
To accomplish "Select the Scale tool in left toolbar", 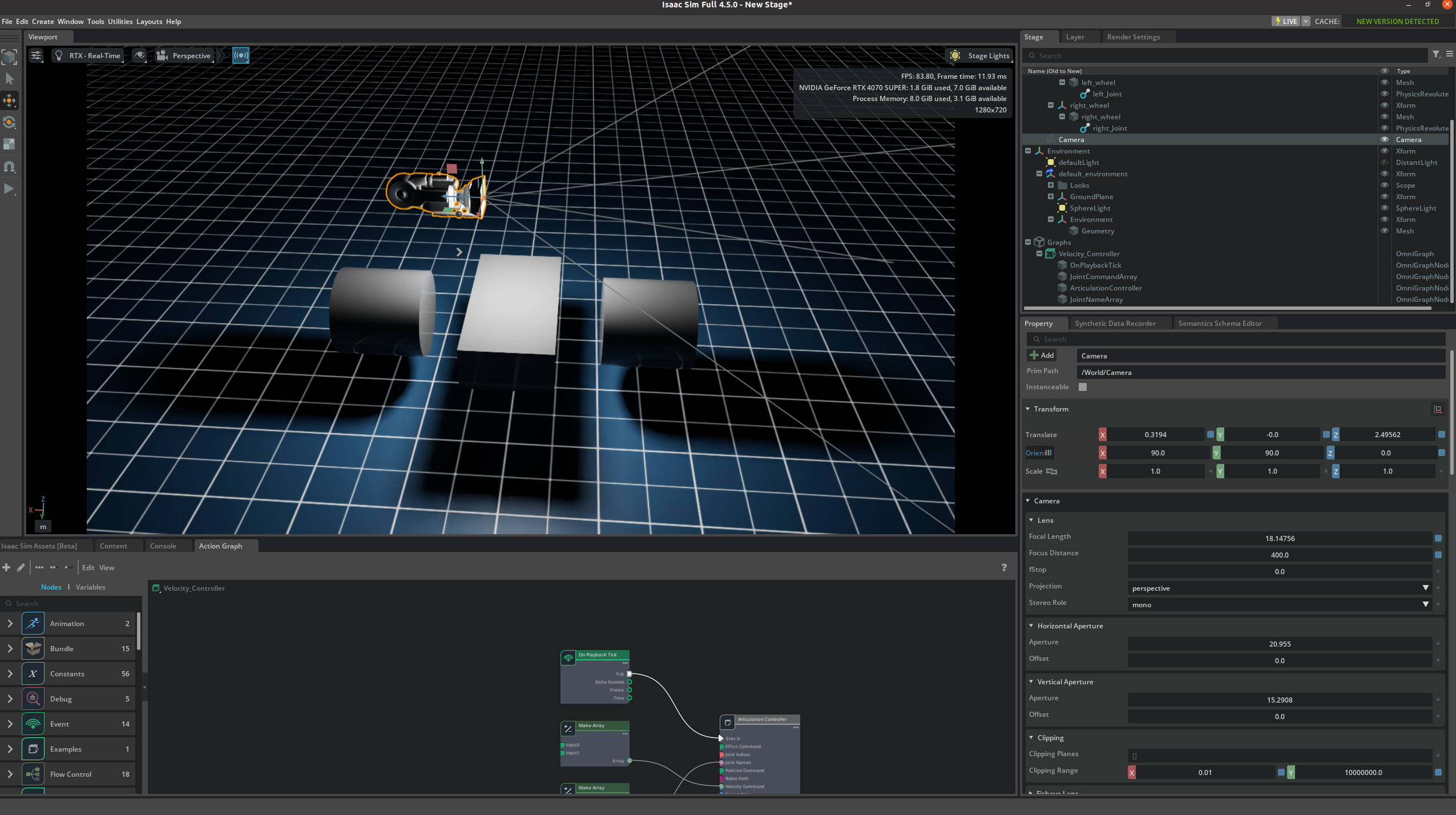I will [10, 144].
